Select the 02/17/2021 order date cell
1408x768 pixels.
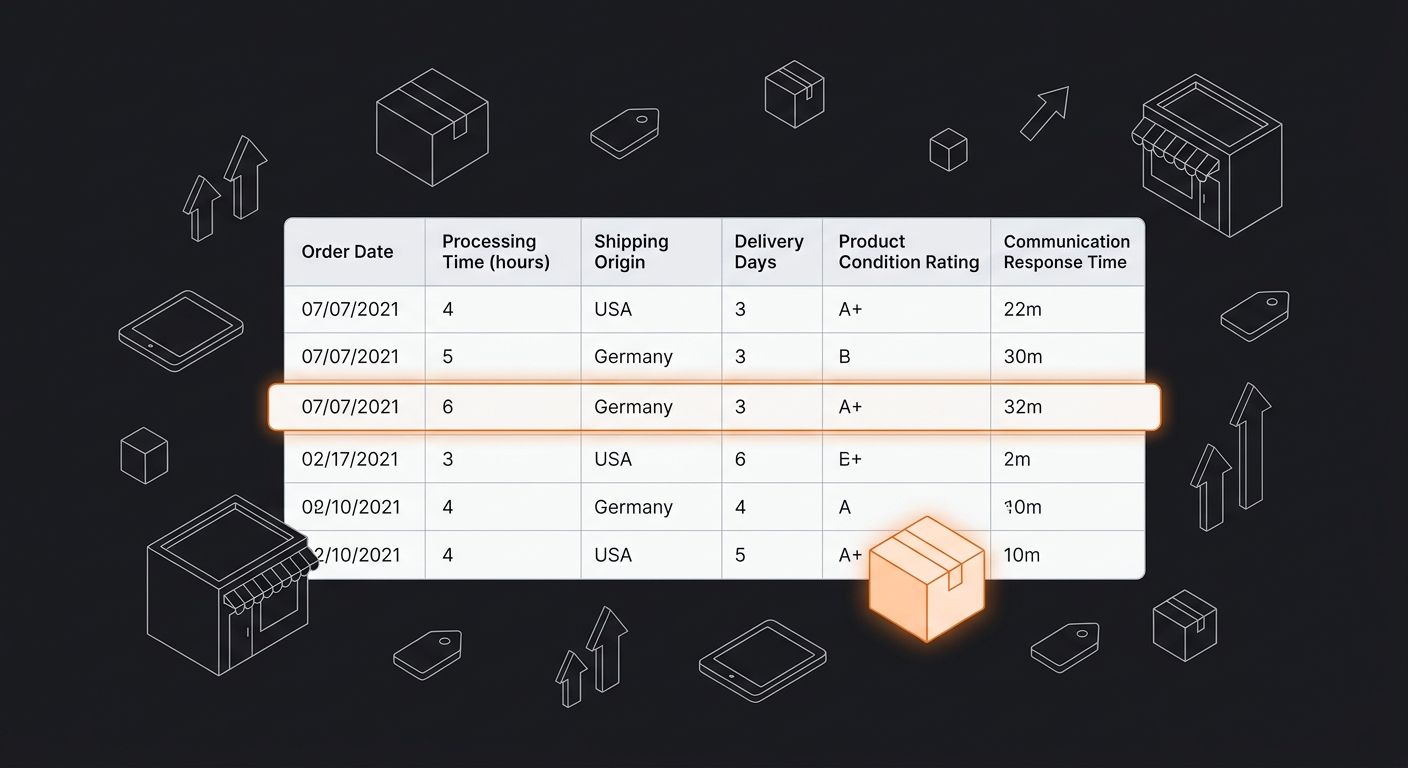click(350, 459)
